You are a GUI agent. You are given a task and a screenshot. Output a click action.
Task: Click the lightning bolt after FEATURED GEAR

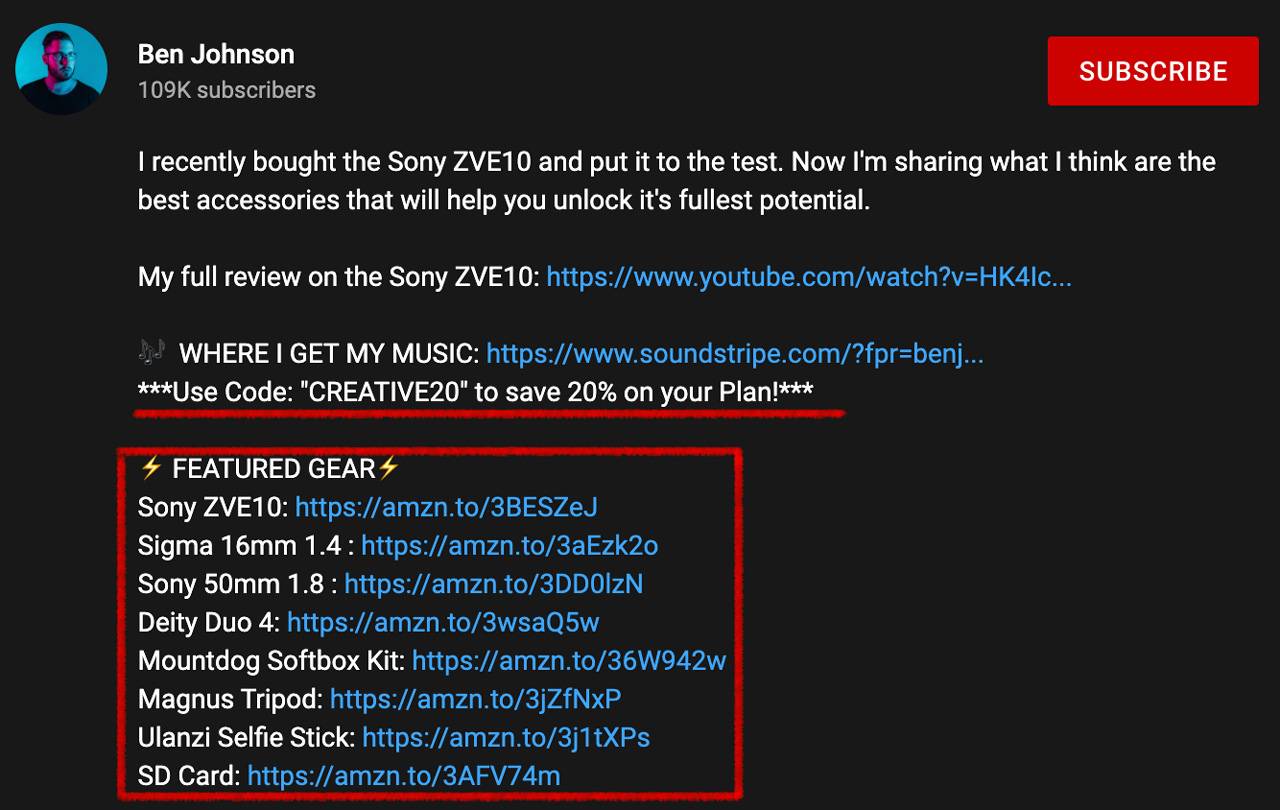pyautogui.click(x=388, y=468)
